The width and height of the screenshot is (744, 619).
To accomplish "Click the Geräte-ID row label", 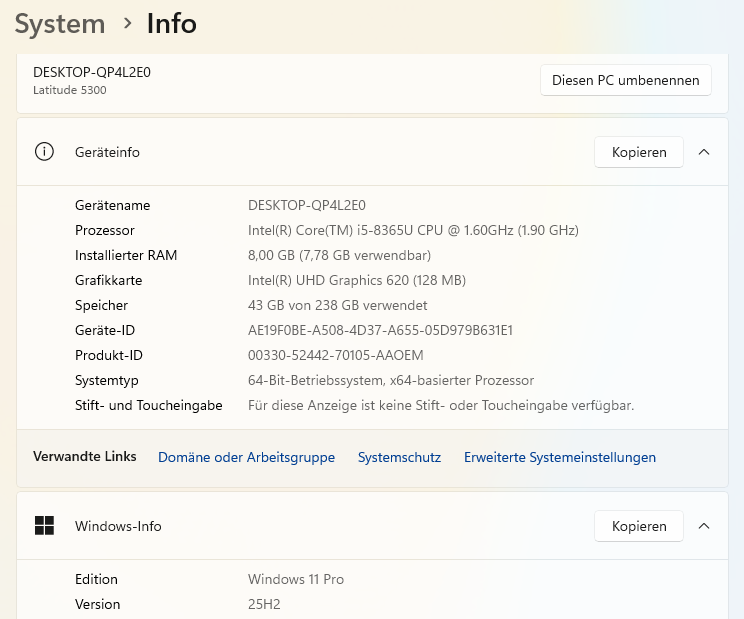I will click(105, 330).
